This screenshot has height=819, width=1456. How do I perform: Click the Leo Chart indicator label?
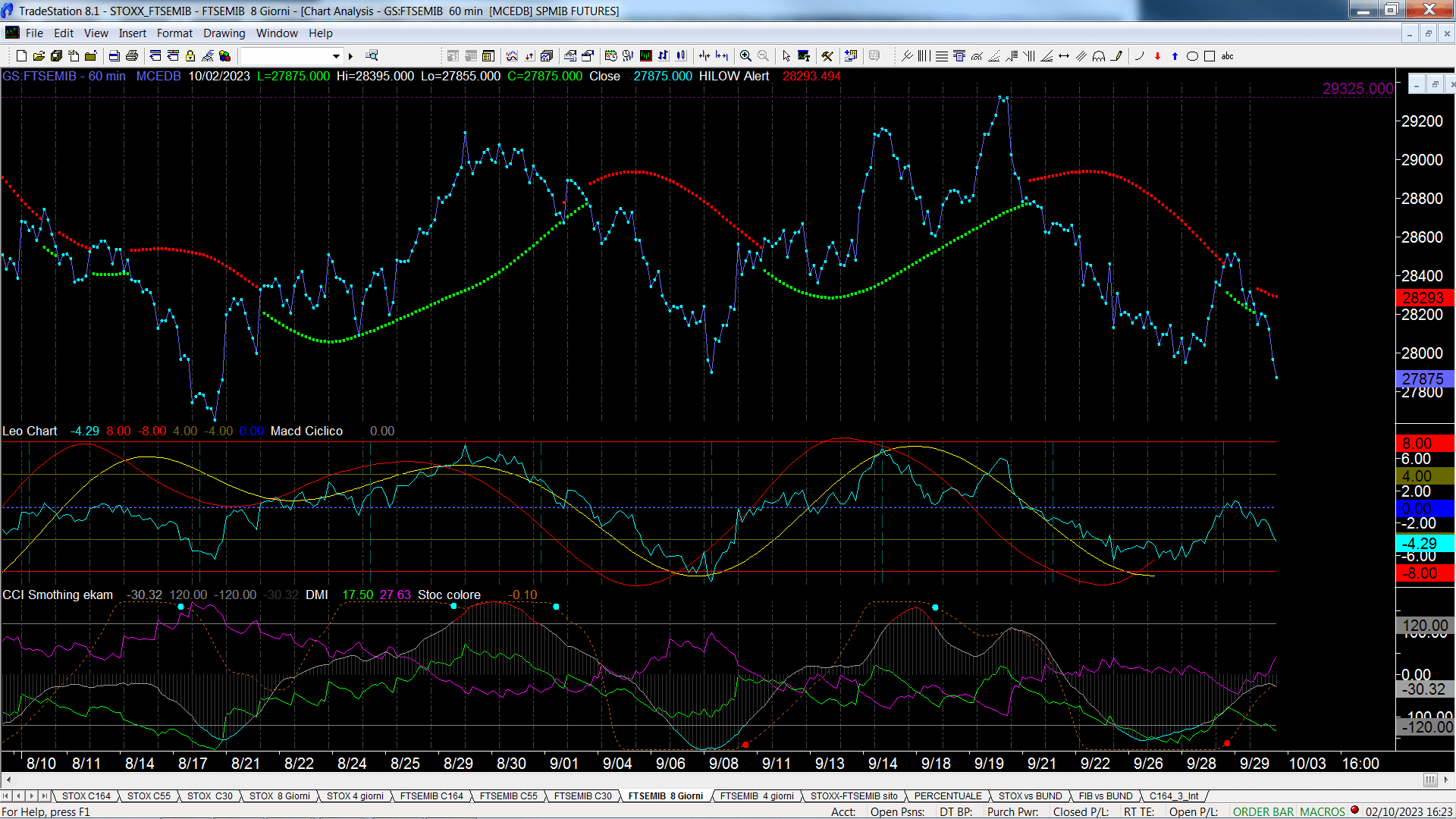pos(30,431)
